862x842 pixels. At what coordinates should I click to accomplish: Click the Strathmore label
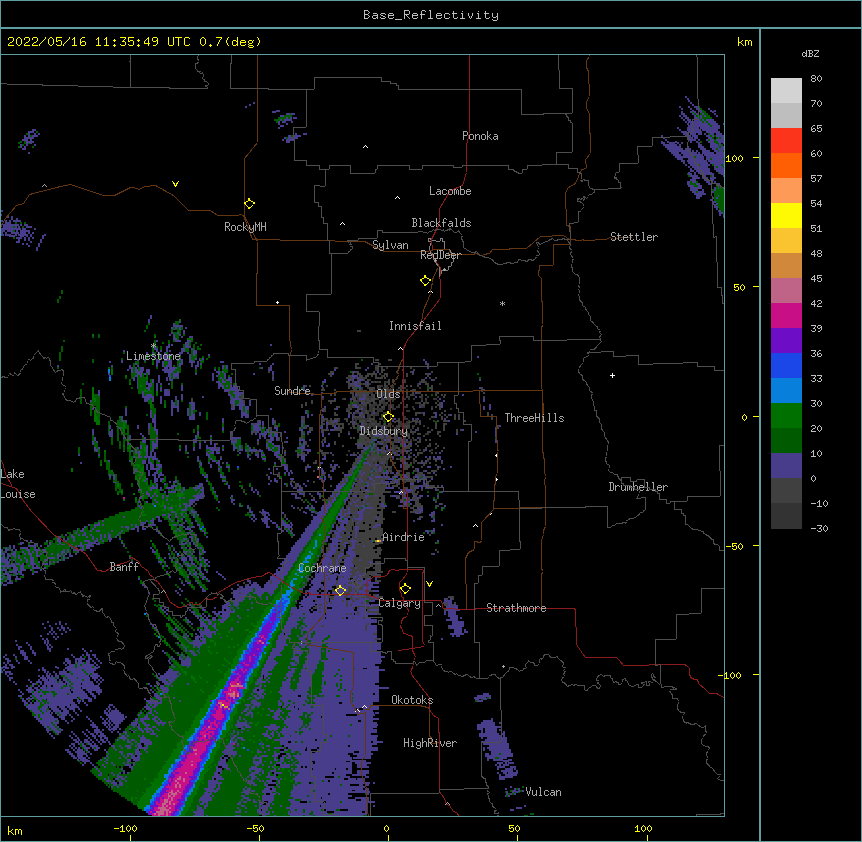(516, 608)
